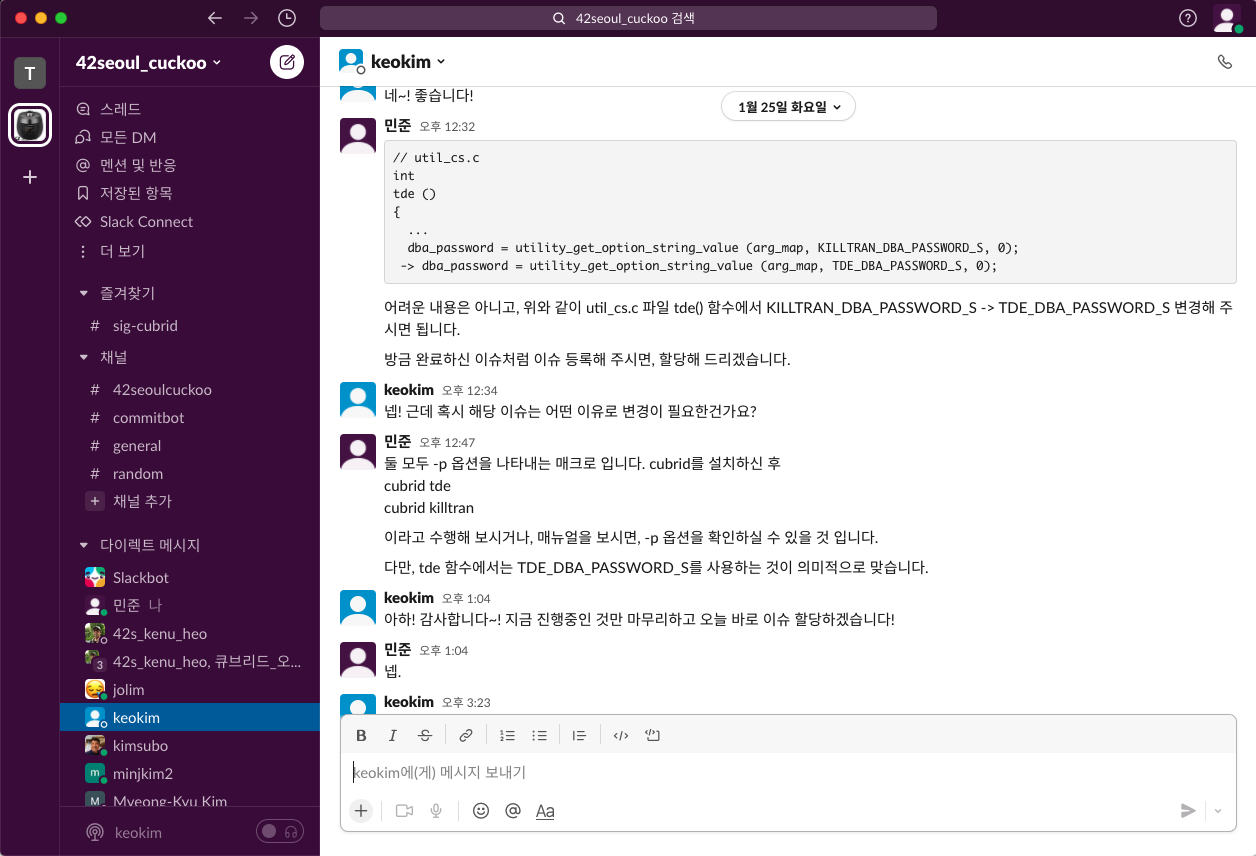
Task: Toggle the huddle switch next to keokim
Action: [x=280, y=831]
